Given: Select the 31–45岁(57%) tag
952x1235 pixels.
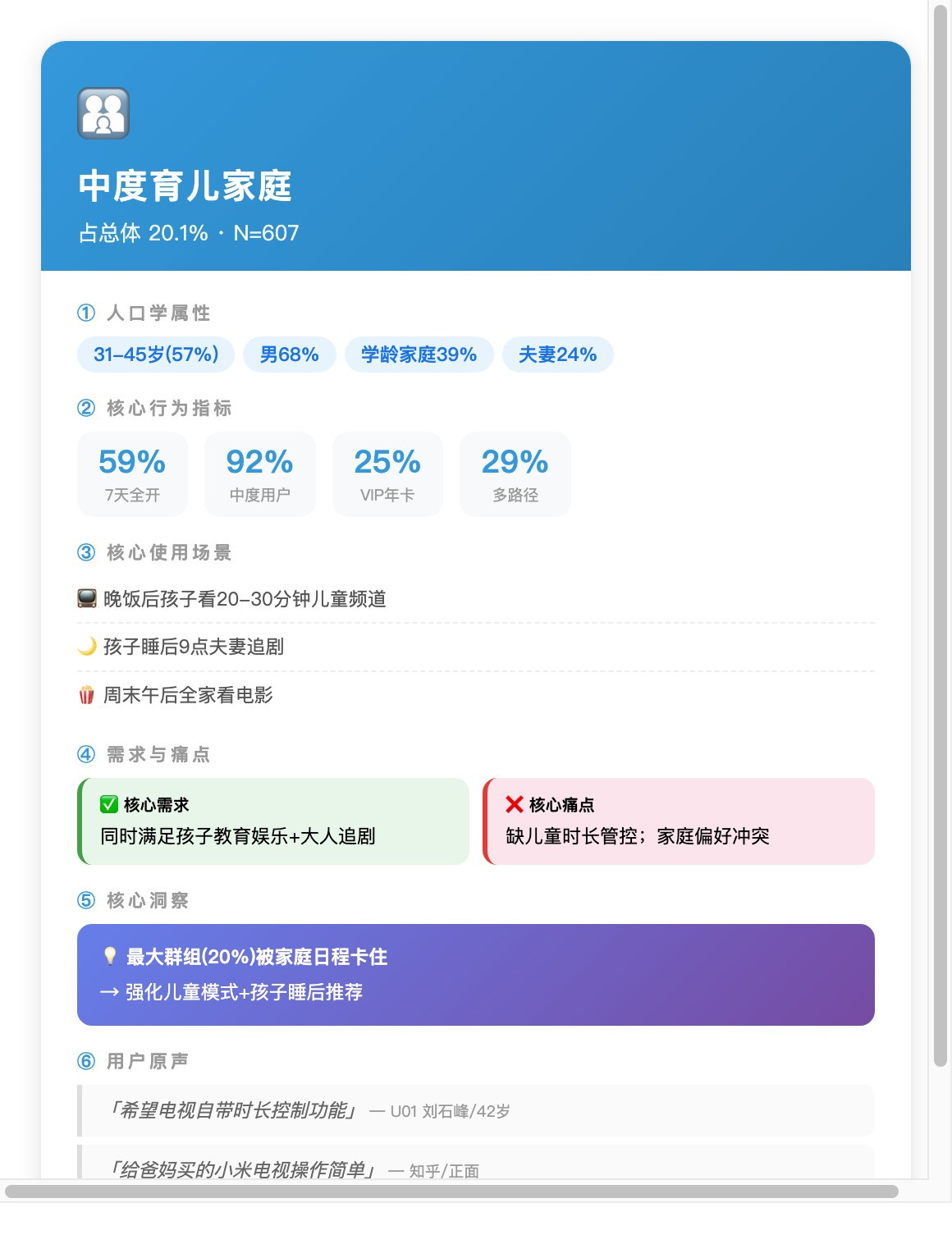Looking at the screenshot, I should tap(156, 354).
